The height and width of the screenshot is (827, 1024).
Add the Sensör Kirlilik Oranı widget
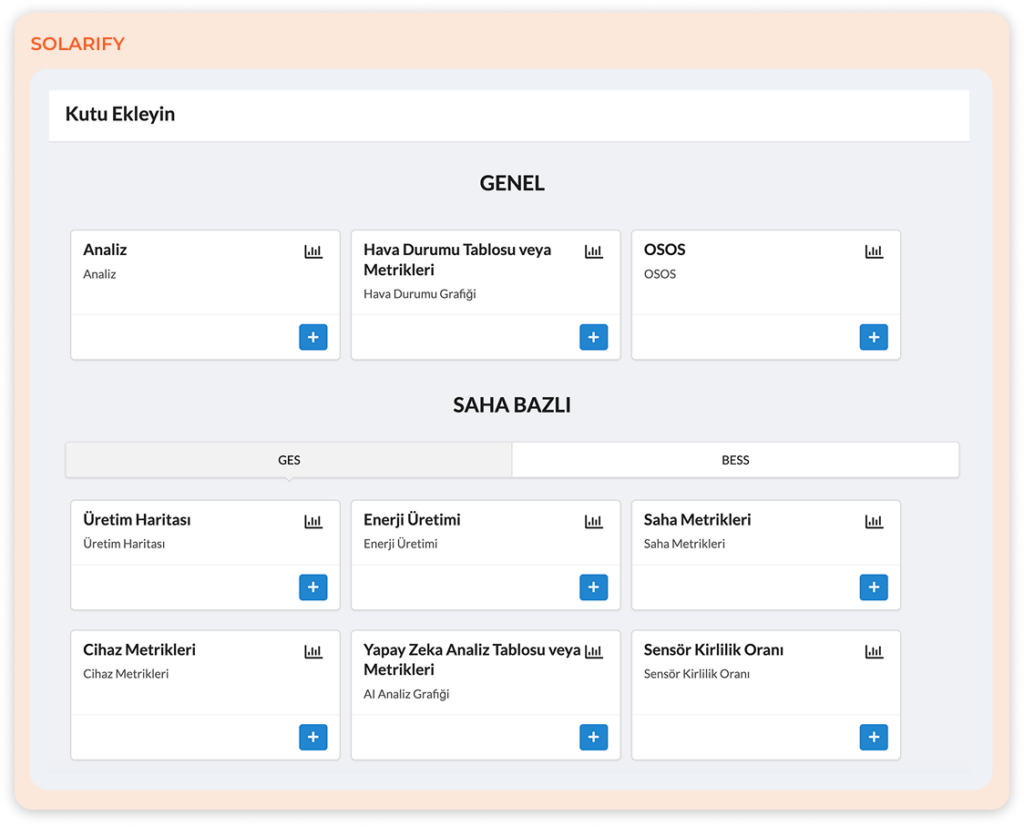(x=873, y=737)
